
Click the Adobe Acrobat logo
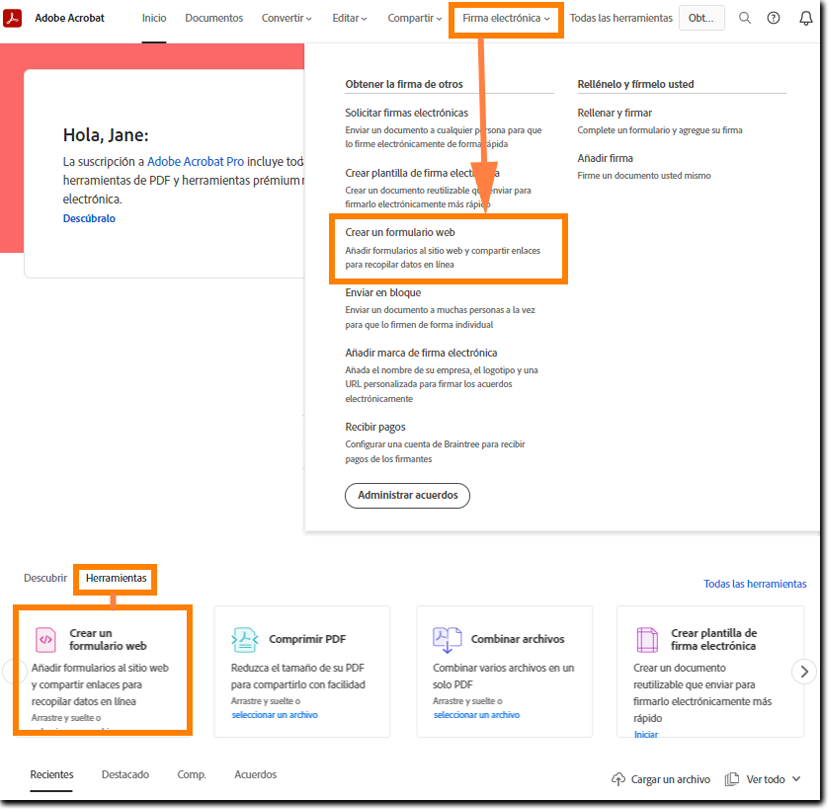pyautogui.click(x=13, y=16)
